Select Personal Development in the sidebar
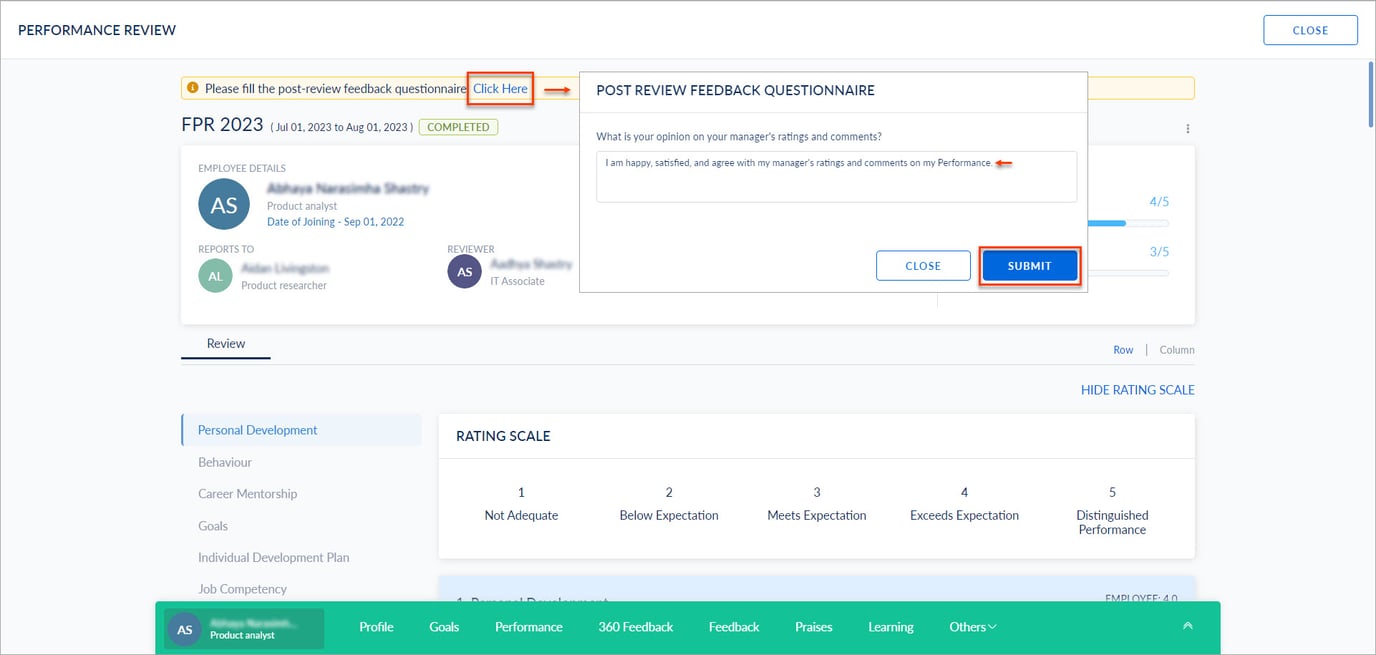Screen dimensions: 1376x655 click(301, 430)
